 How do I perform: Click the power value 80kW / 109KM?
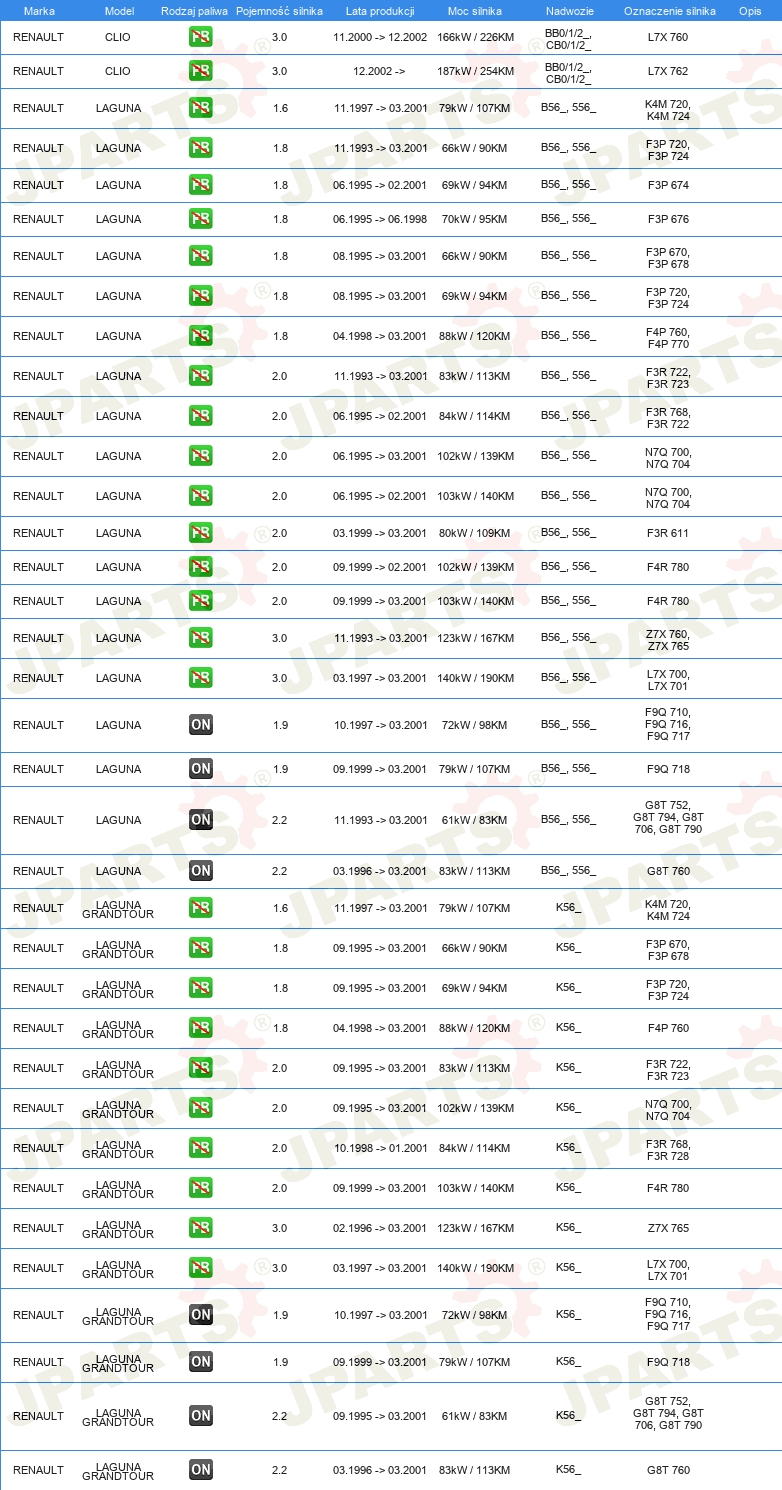click(x=475, y=533)
